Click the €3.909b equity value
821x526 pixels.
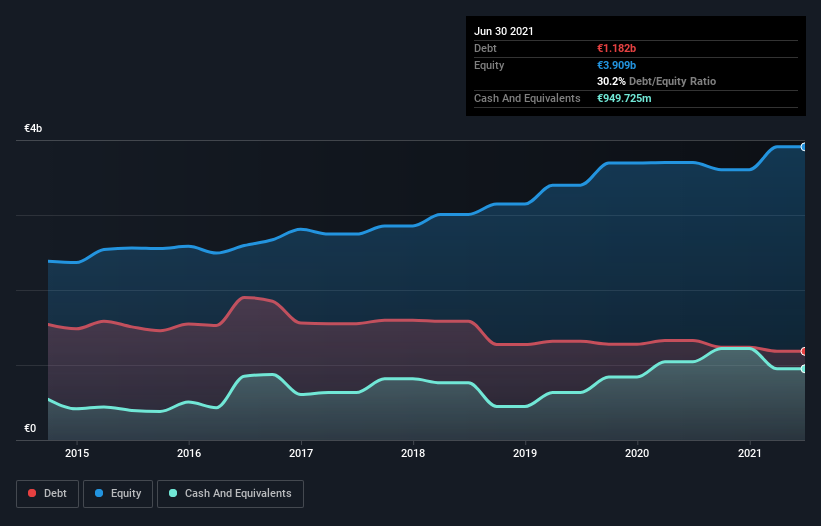coord(616,65)
